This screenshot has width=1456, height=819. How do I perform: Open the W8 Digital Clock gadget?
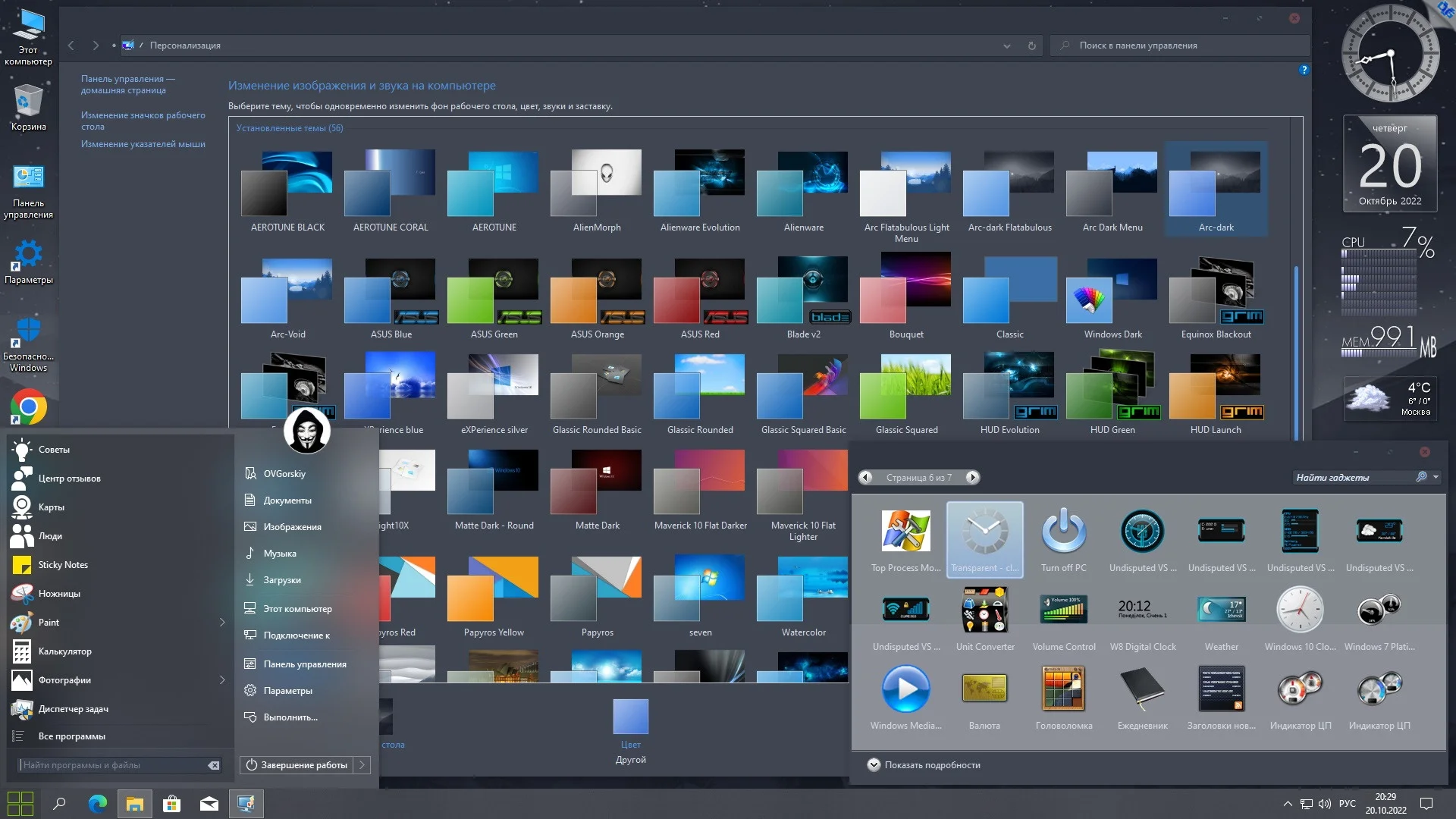coord(1142,610)
